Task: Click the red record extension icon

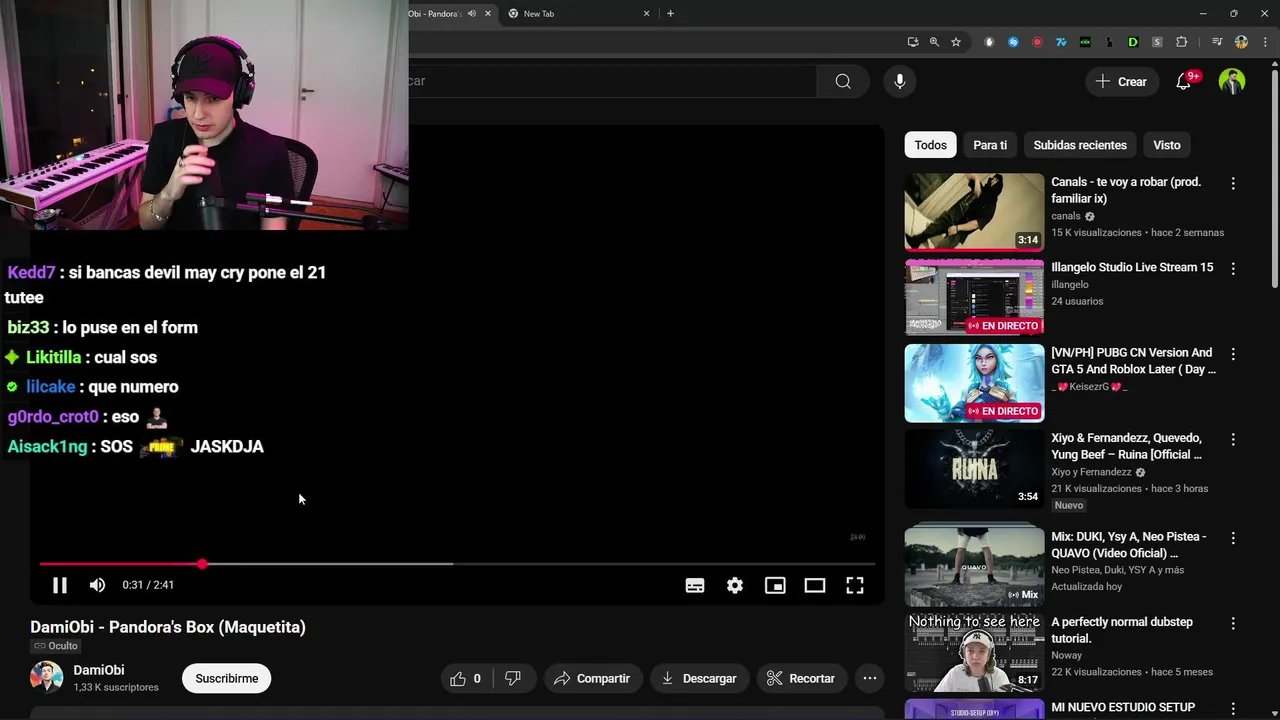Action: click(1037, 42)
